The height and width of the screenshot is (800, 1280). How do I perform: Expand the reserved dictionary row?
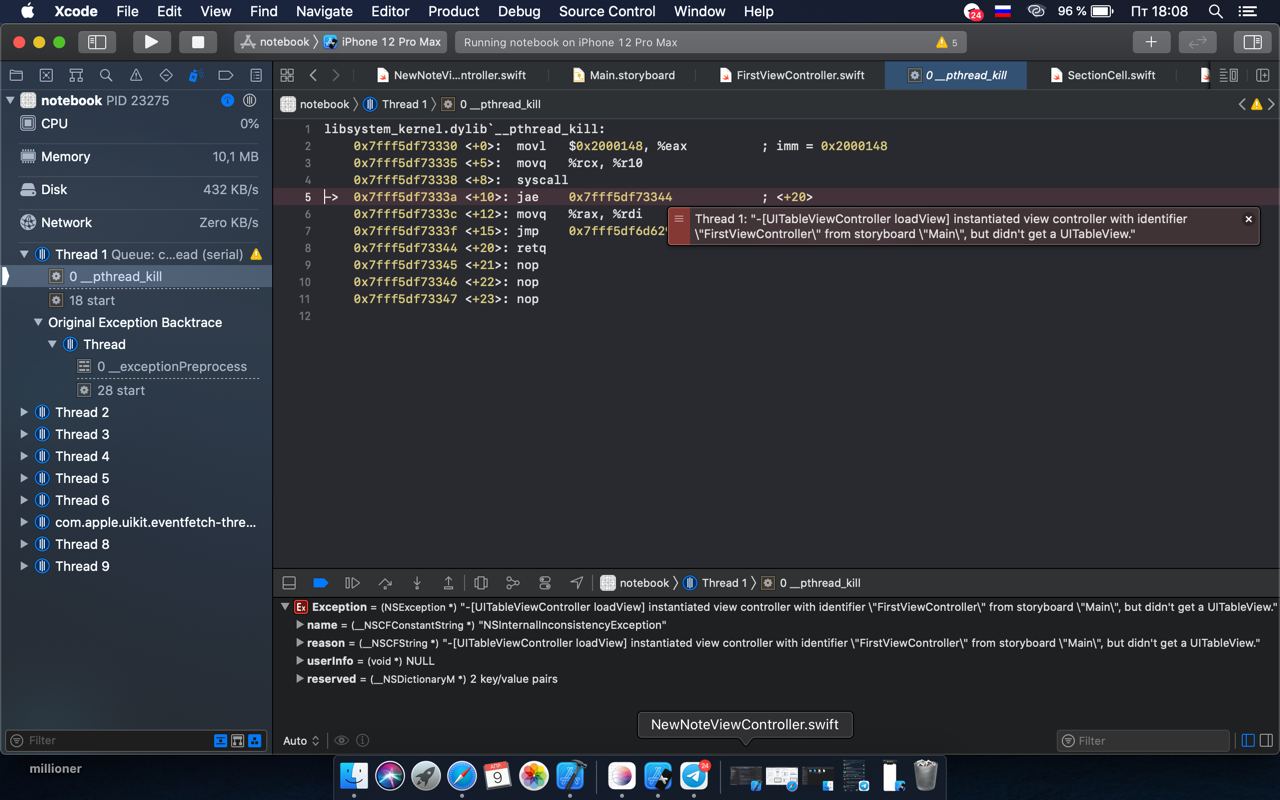300,679
